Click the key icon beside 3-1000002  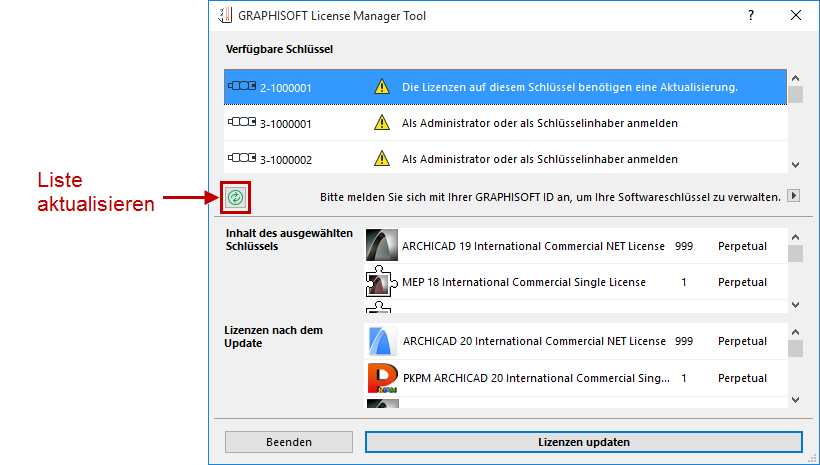click(242, 159)
